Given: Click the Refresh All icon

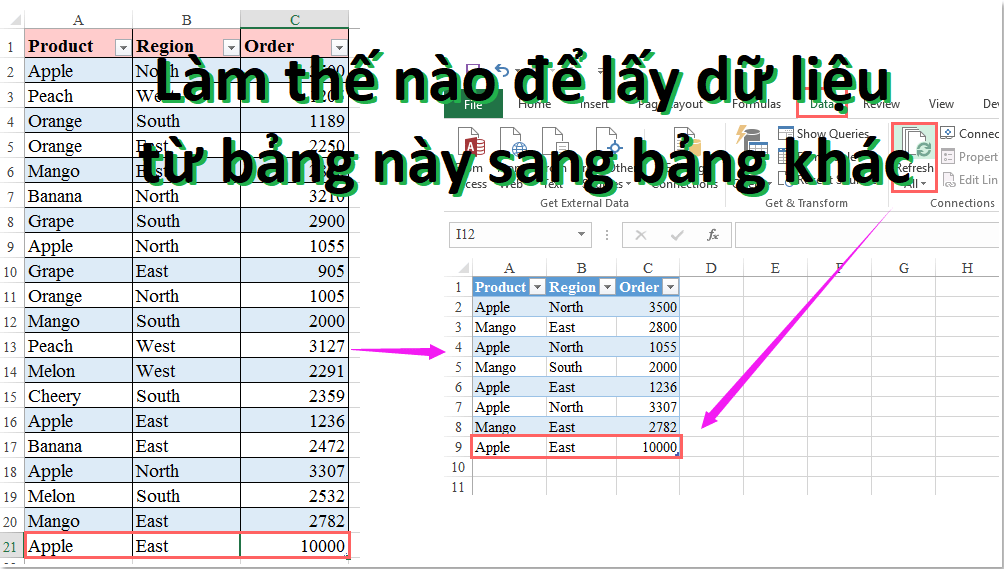Looking at the screenshot, I should [913, 148].
